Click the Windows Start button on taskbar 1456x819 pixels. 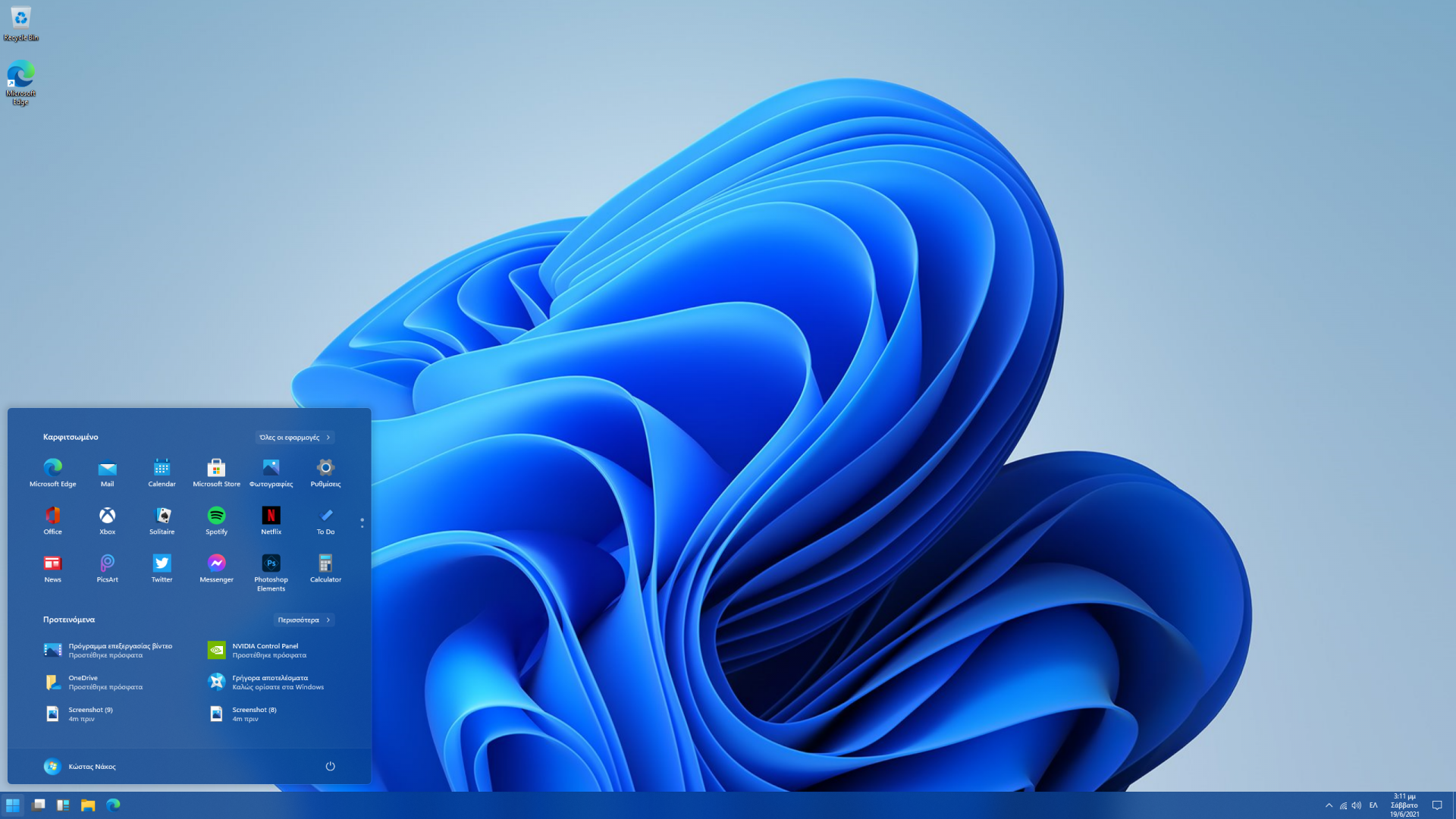[13, 805]
